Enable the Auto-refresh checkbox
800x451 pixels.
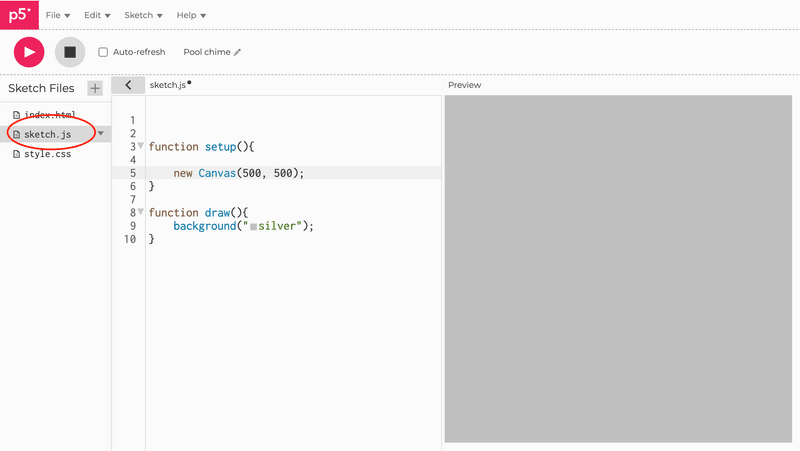pos(103,52)
